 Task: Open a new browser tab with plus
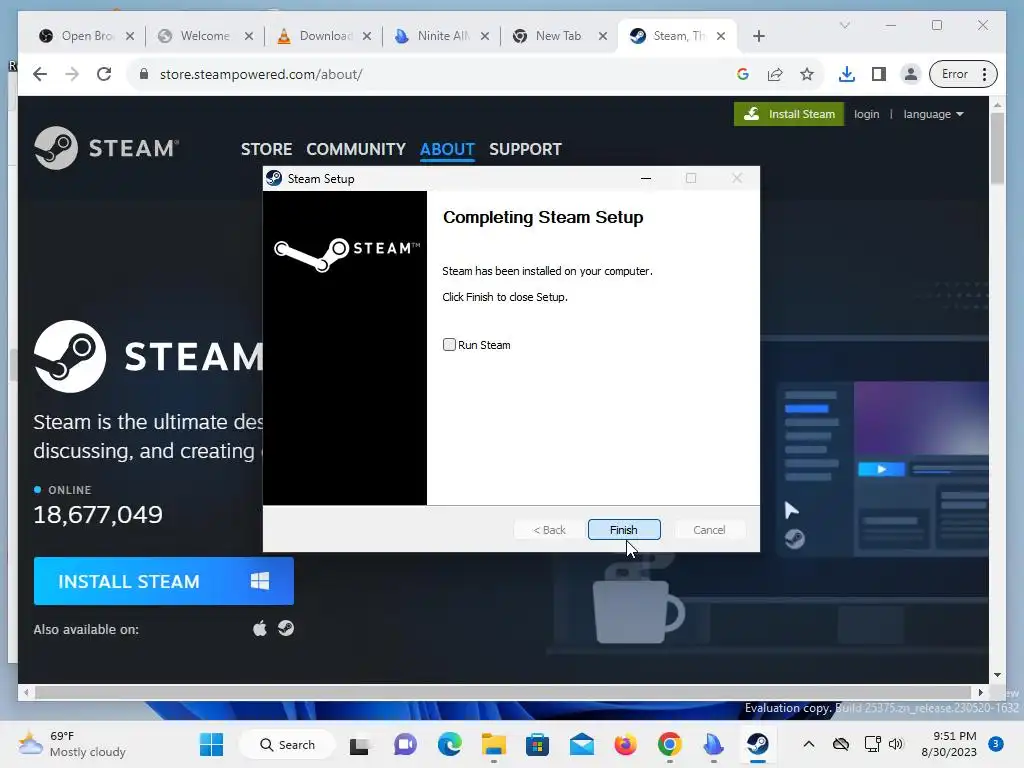758,36
